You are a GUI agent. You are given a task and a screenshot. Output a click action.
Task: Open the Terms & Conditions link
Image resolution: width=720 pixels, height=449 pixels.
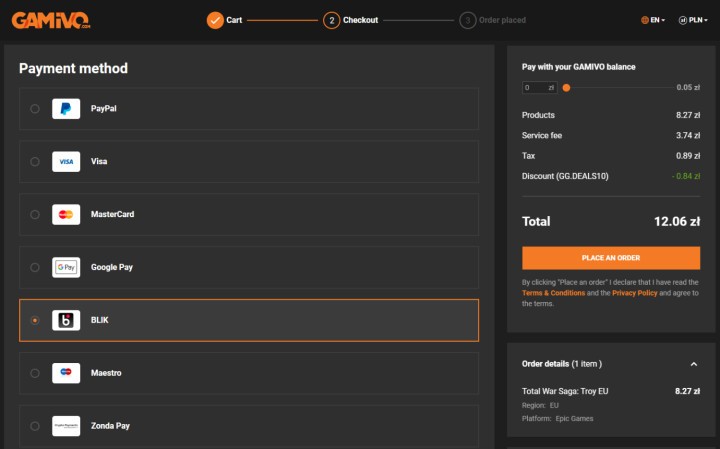click(553, 293)
